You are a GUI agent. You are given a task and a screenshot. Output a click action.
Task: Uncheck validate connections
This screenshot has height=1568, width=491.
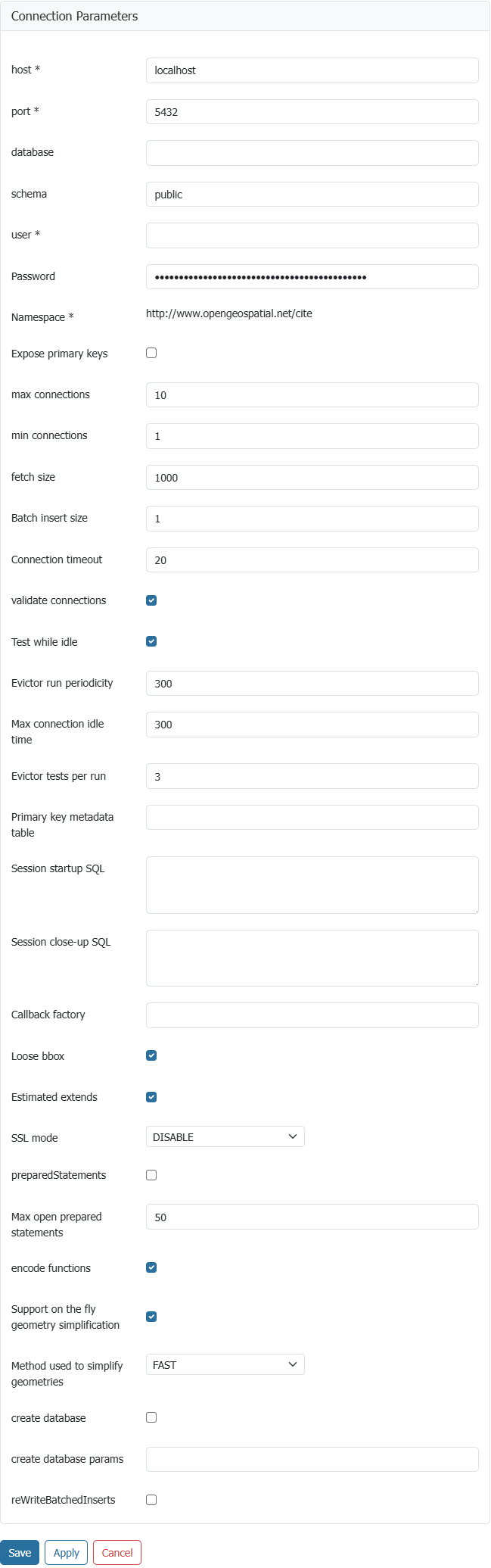[151, 600]
